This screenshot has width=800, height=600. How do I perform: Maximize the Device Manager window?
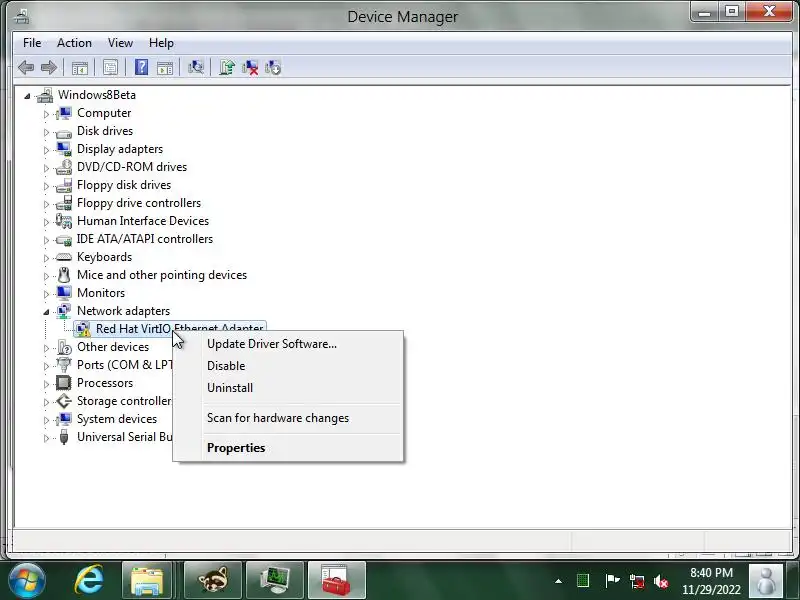(x=732, y=11)
